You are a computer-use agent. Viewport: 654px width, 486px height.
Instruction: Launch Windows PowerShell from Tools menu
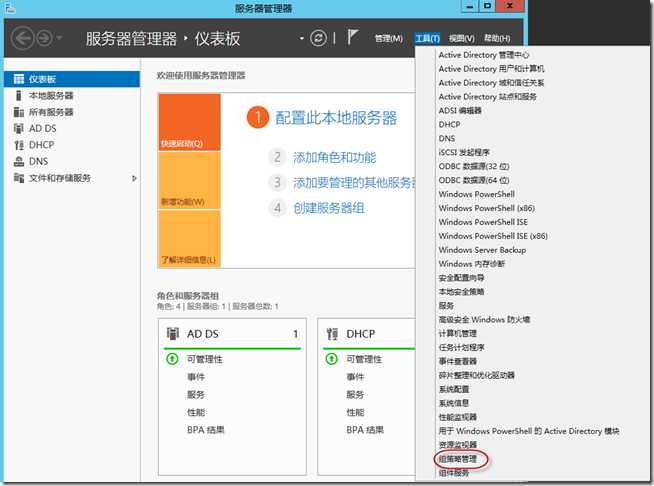[x=476, y=194]
